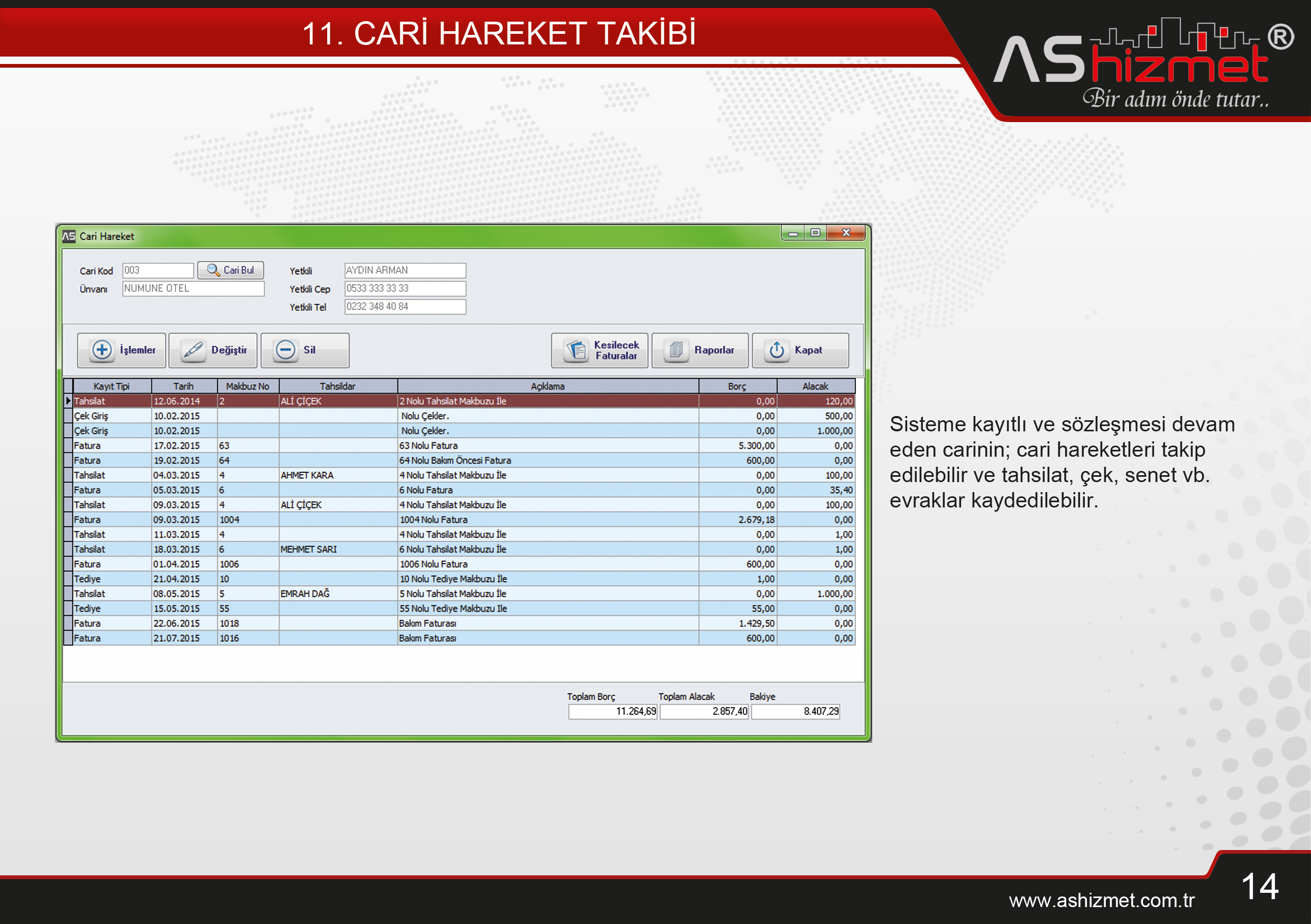Click the Kesilecek Faturalar documents icon
Screen dimensions: 1311x924
pyautogui.click(x=576, y=350)
